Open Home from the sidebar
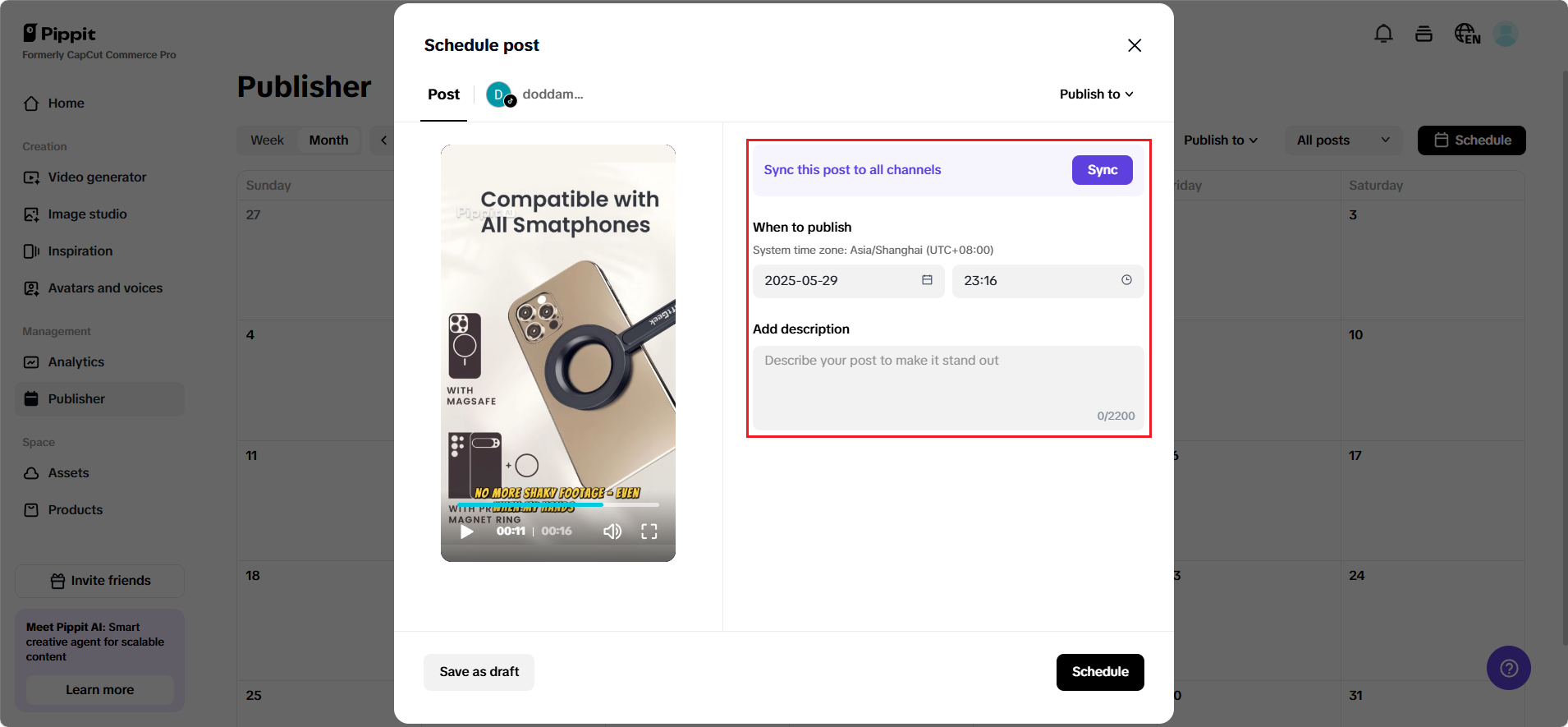 click(67, 103)
